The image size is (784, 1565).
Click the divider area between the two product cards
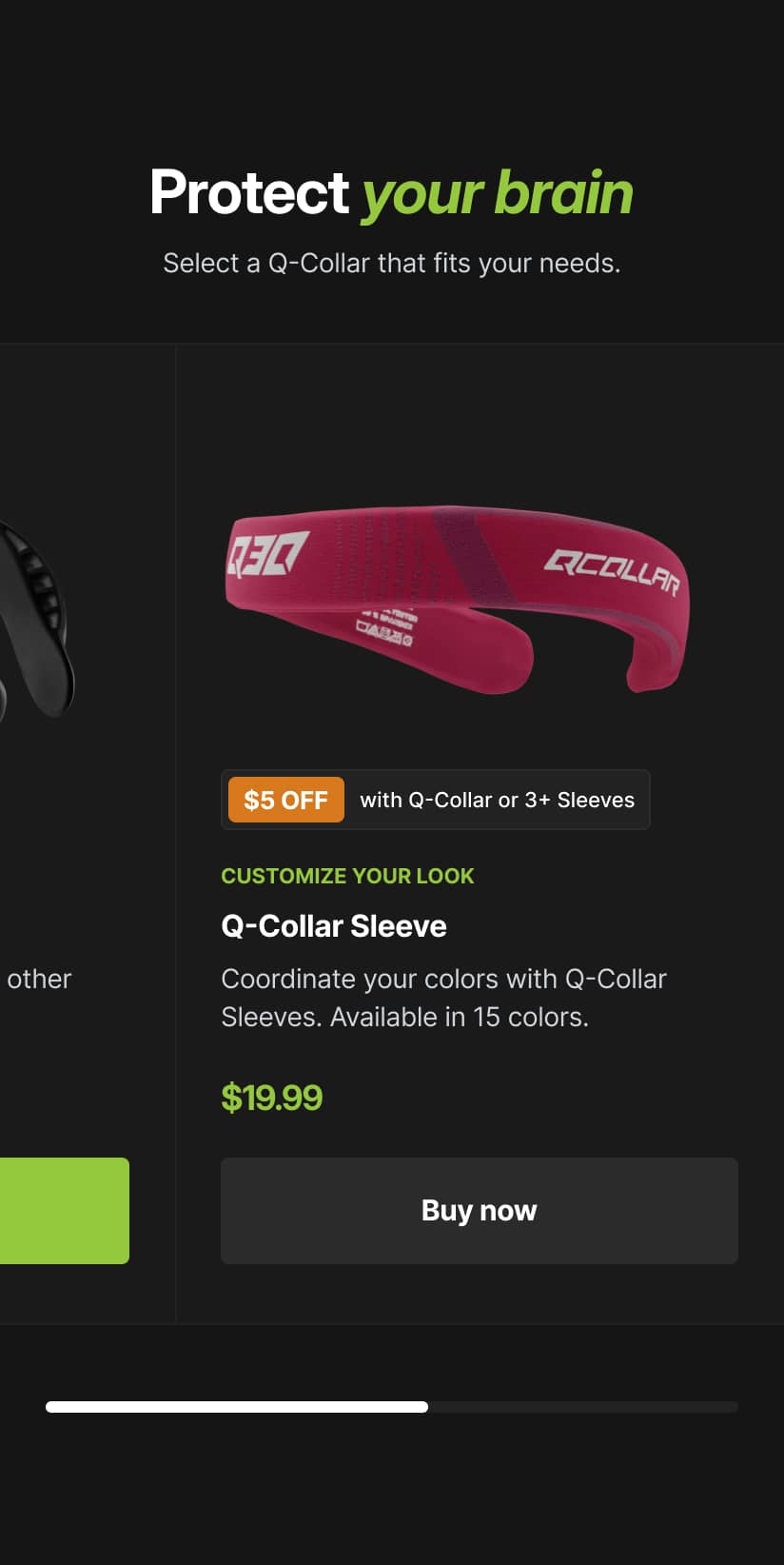tap(175, 828)
